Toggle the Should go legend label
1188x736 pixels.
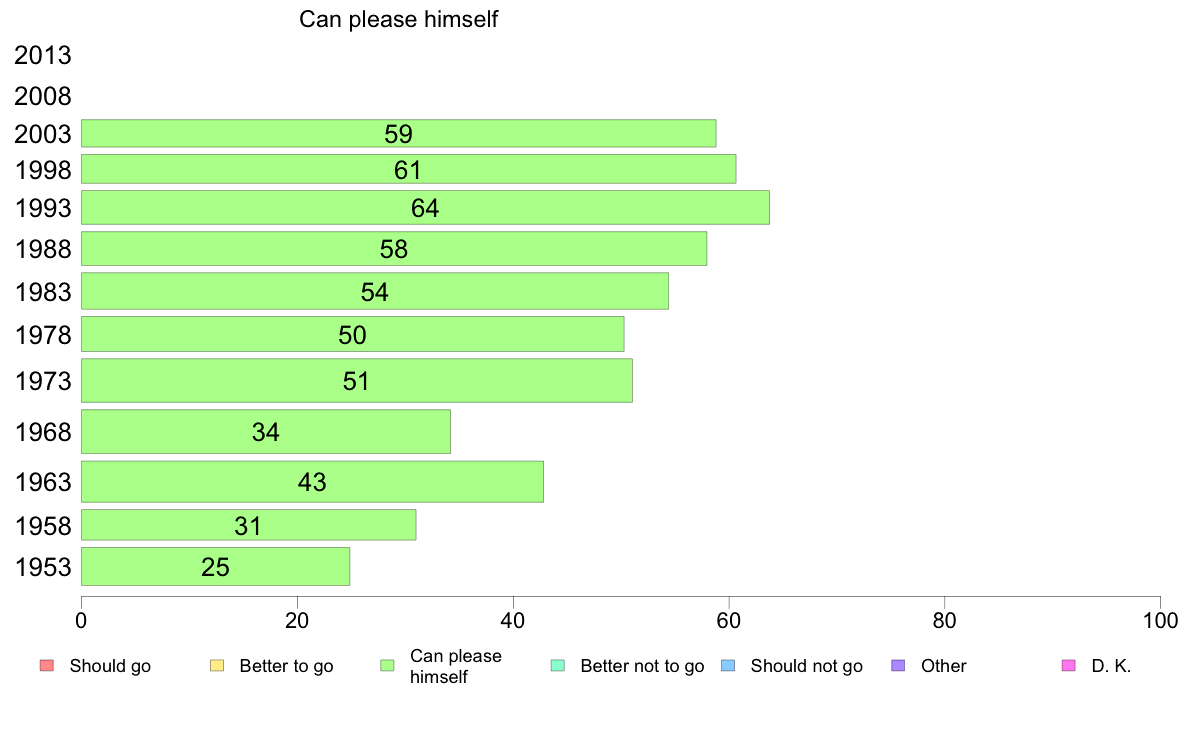pos(110,666)
